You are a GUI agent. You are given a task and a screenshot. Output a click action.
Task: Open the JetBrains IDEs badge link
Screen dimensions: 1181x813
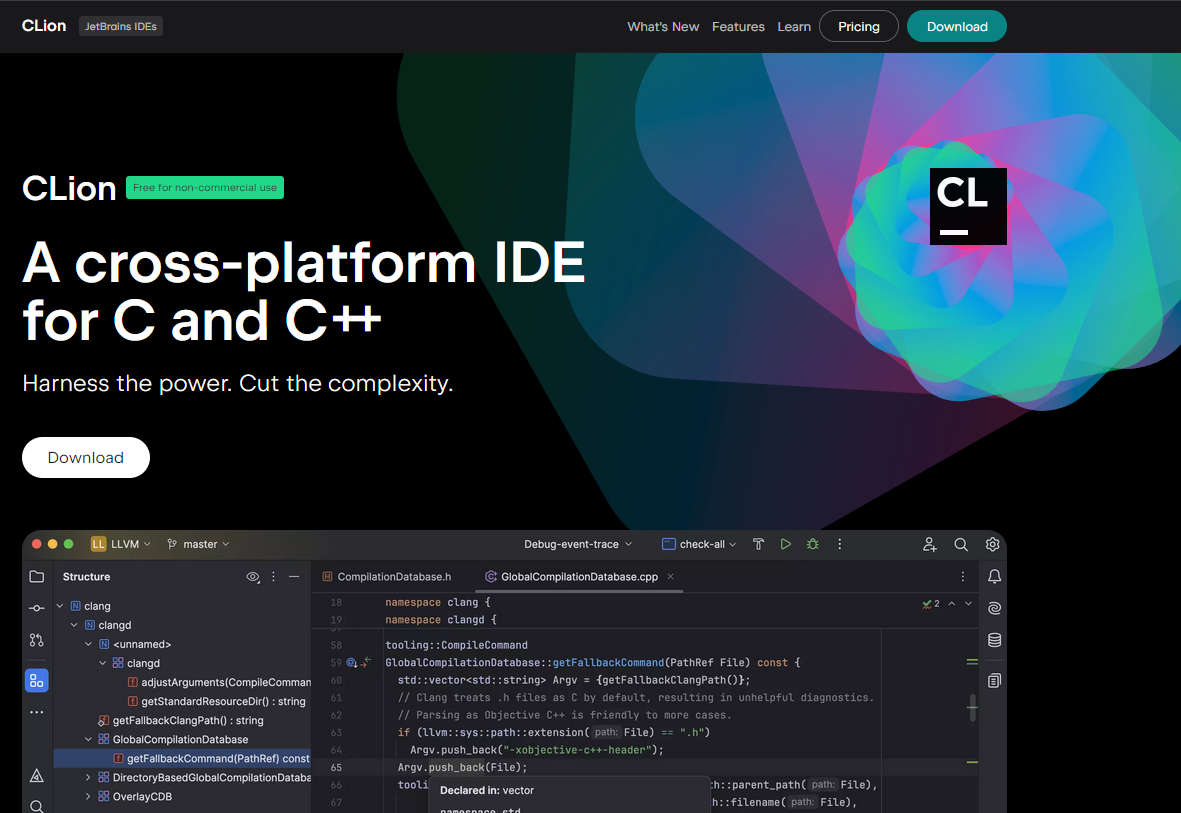coord(121,26)
